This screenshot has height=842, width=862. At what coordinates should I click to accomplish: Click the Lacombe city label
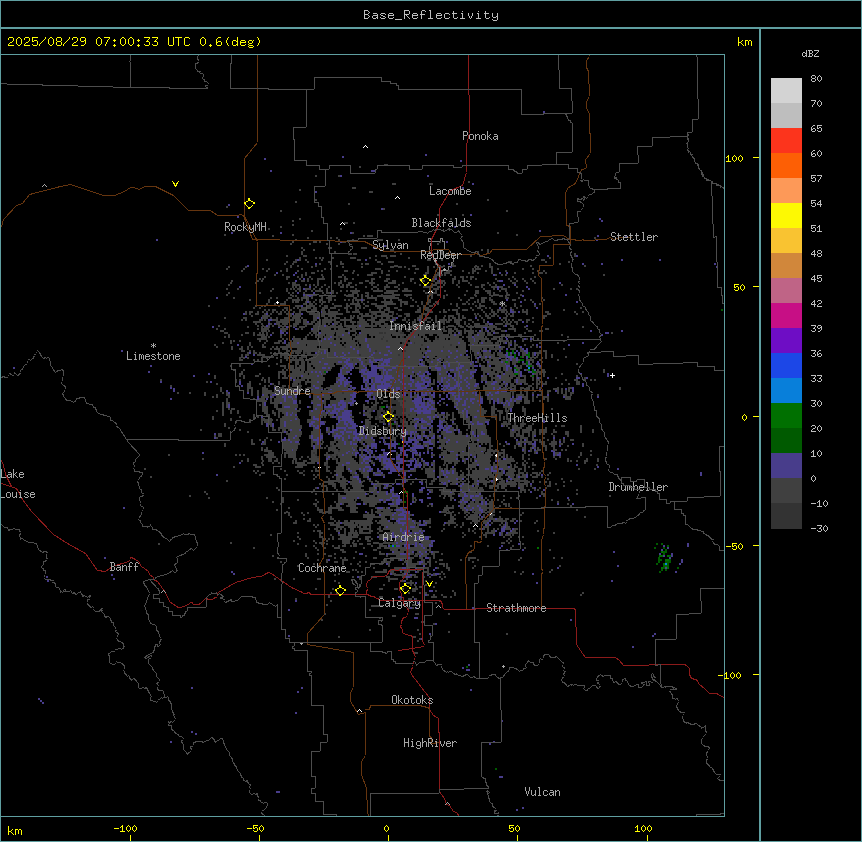pos(450,191)
